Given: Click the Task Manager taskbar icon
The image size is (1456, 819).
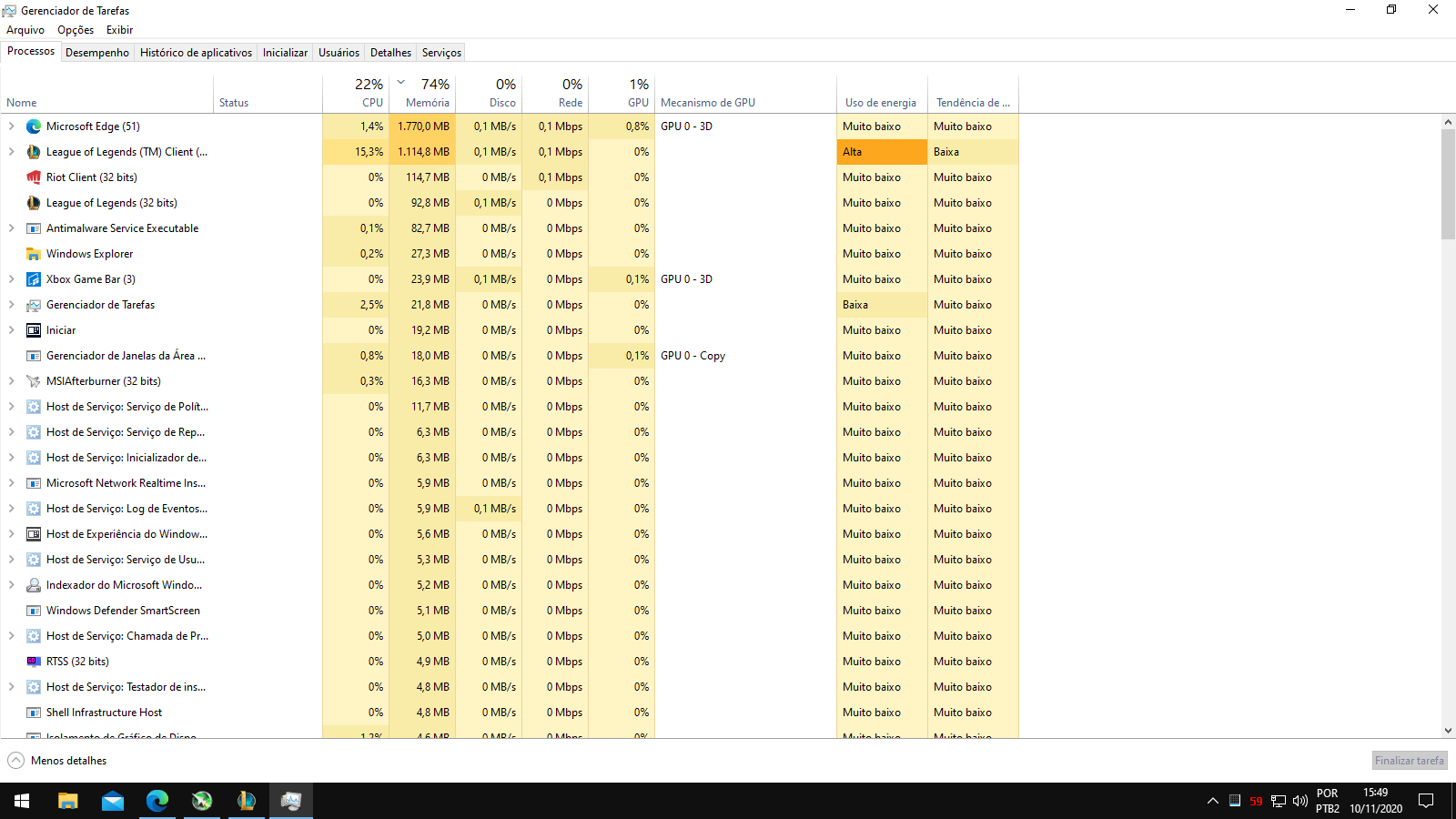Looking at the screenshot, I should click(291, 801).
